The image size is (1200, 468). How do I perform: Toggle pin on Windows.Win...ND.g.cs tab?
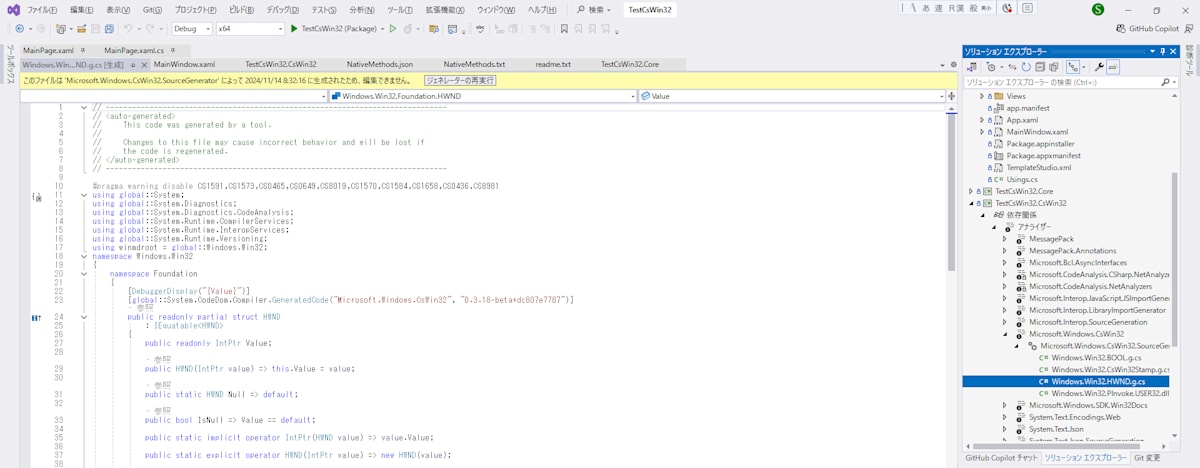pos(132,64)
